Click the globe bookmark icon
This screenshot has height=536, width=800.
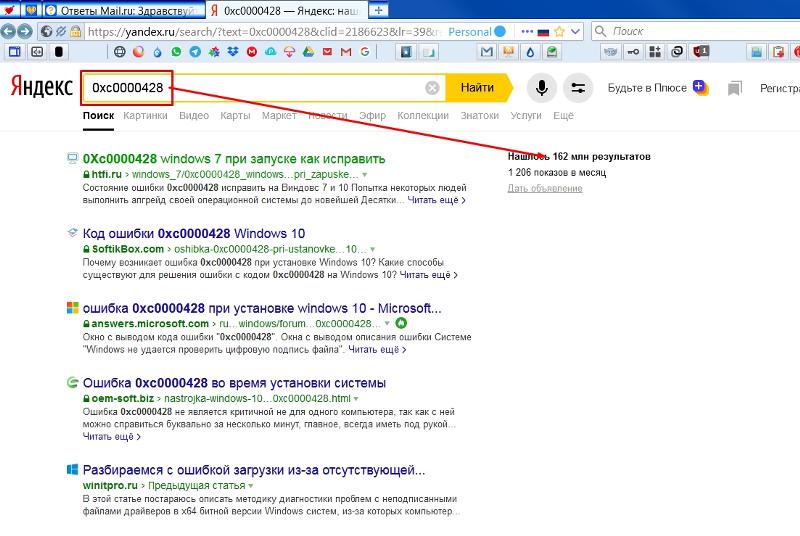click(119, 52)
